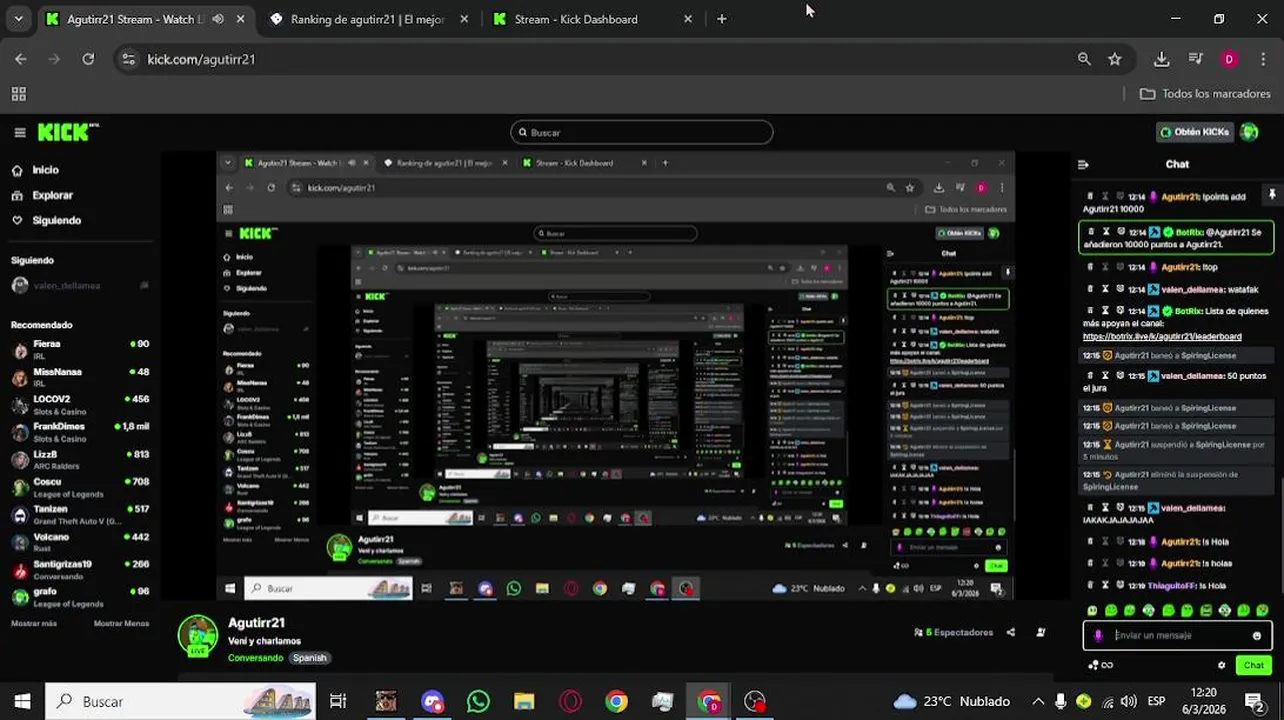Open recommended channel Tanizen
Screen dimensions: 1284x720
click(80, 514)
